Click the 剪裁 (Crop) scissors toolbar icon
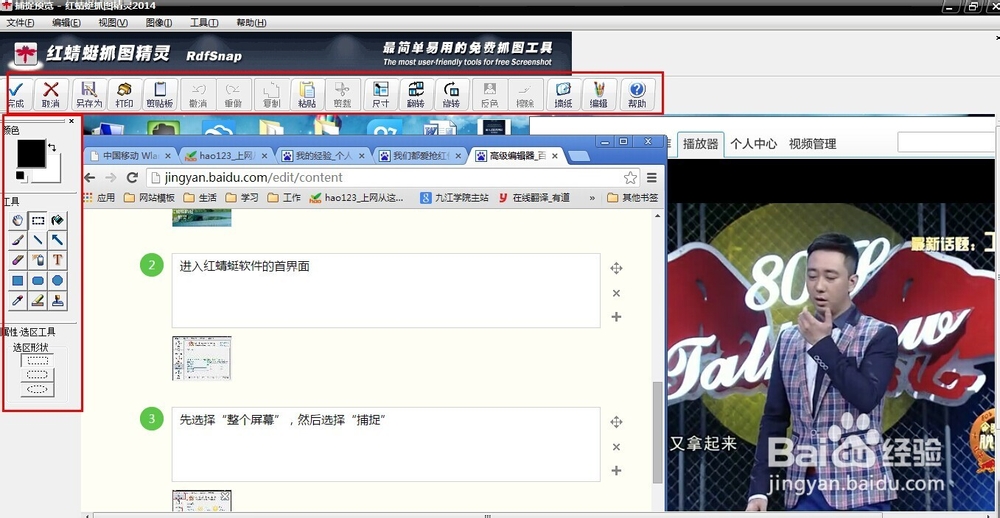 tap(342, 94)
